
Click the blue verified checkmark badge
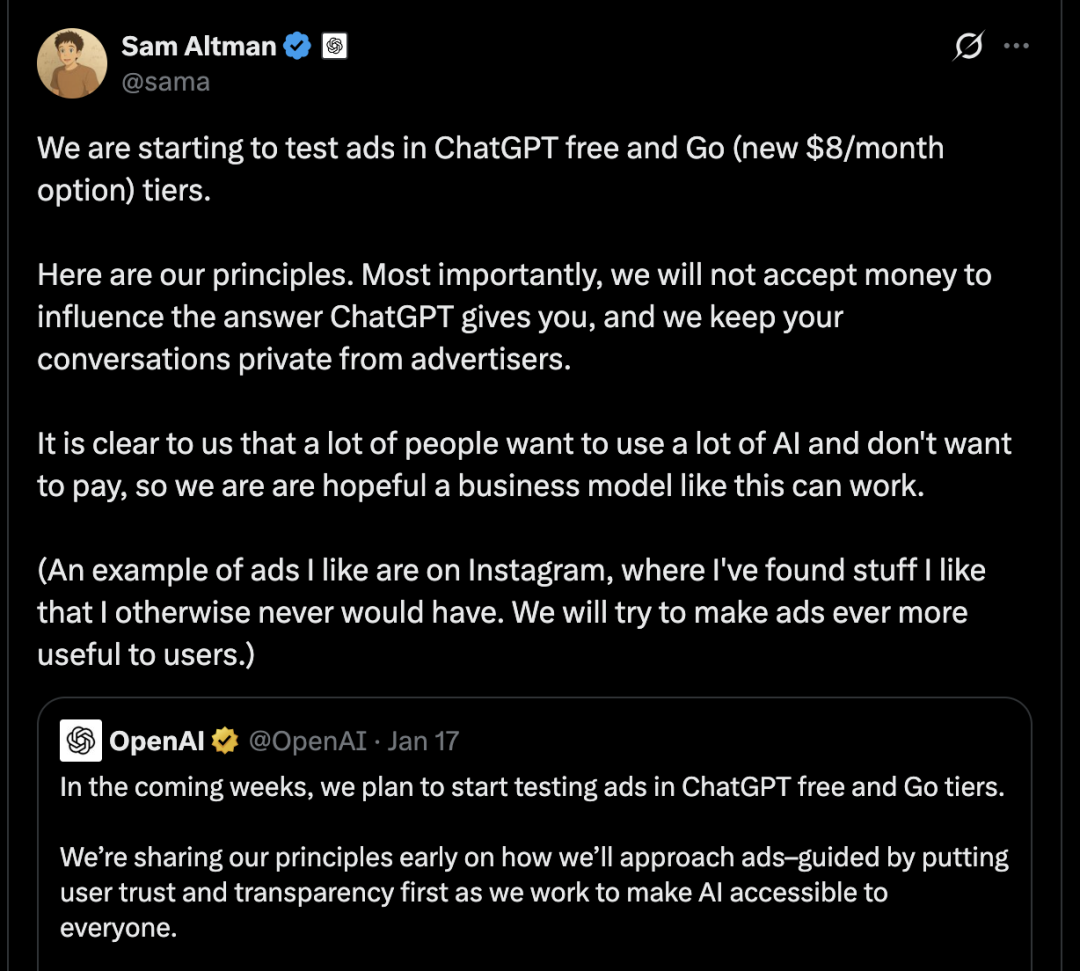coord(296,44)
